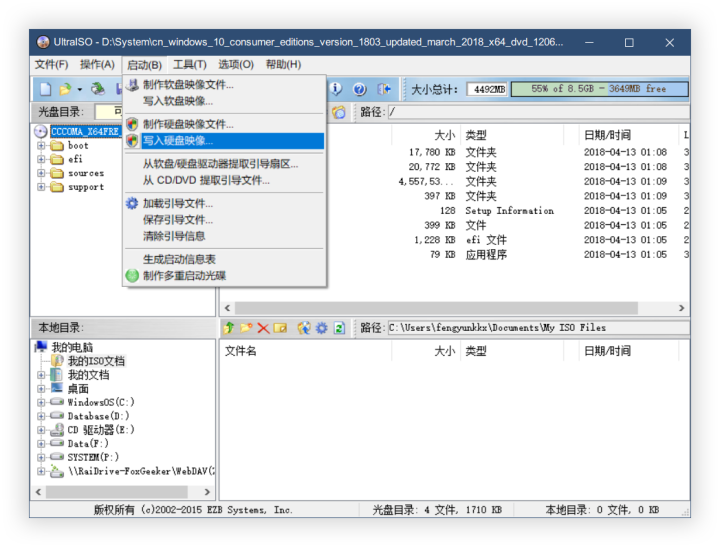Click the upper file list horizontal scrollbar
720x547 pixels.
point(435,308)
